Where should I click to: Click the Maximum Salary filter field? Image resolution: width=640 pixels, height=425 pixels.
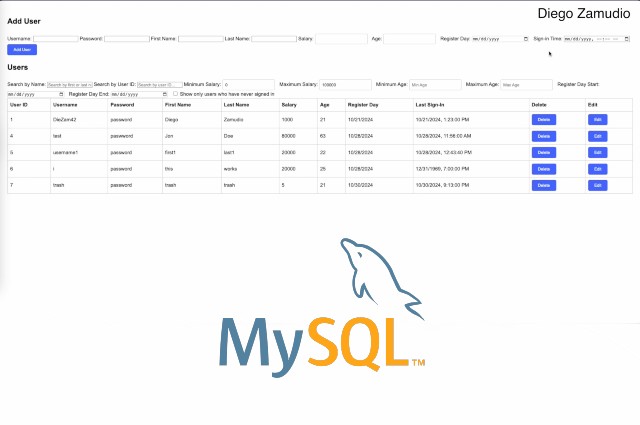(x=345, y=85)
